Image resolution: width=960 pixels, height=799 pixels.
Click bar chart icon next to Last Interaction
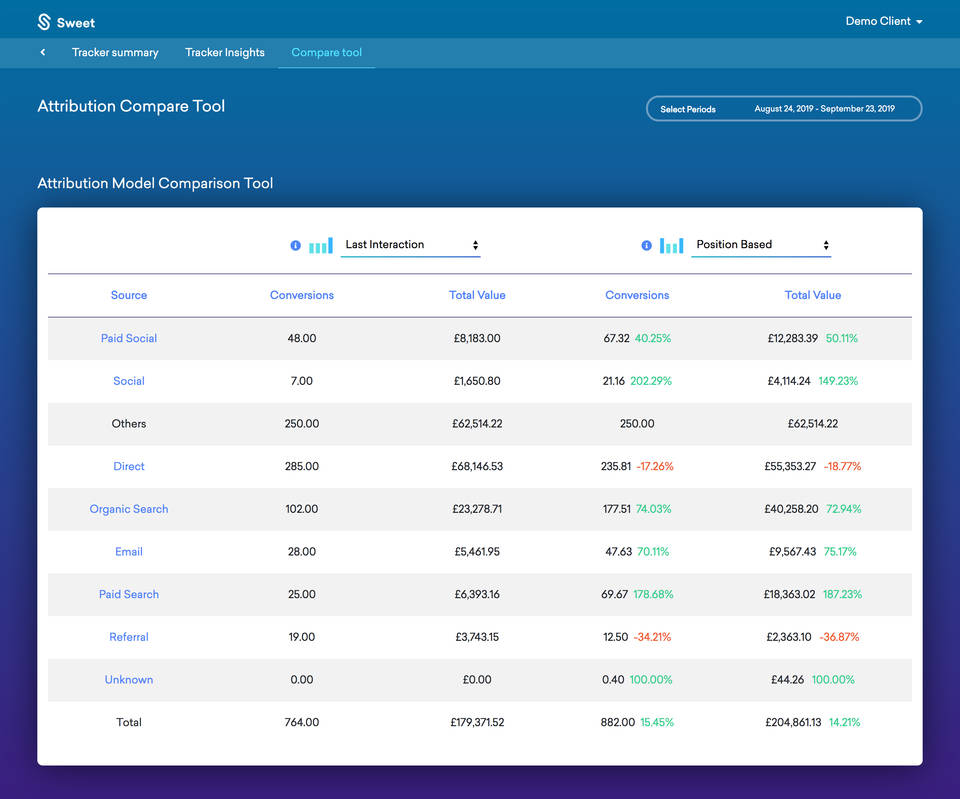coord(321,246)
